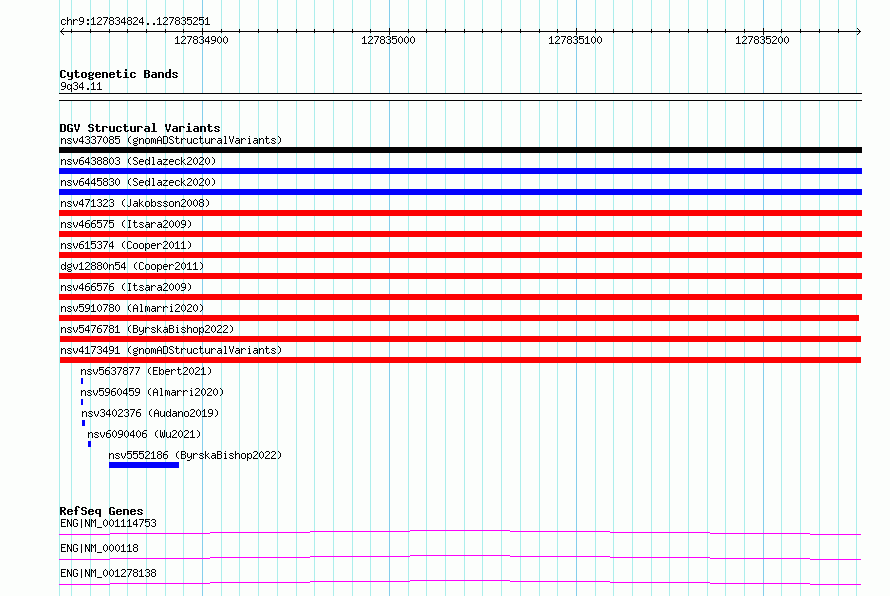Screen dimensions: 890x596
Task: Open gene ENG|NM_001278138 label
Action: (x=108, y=573)
